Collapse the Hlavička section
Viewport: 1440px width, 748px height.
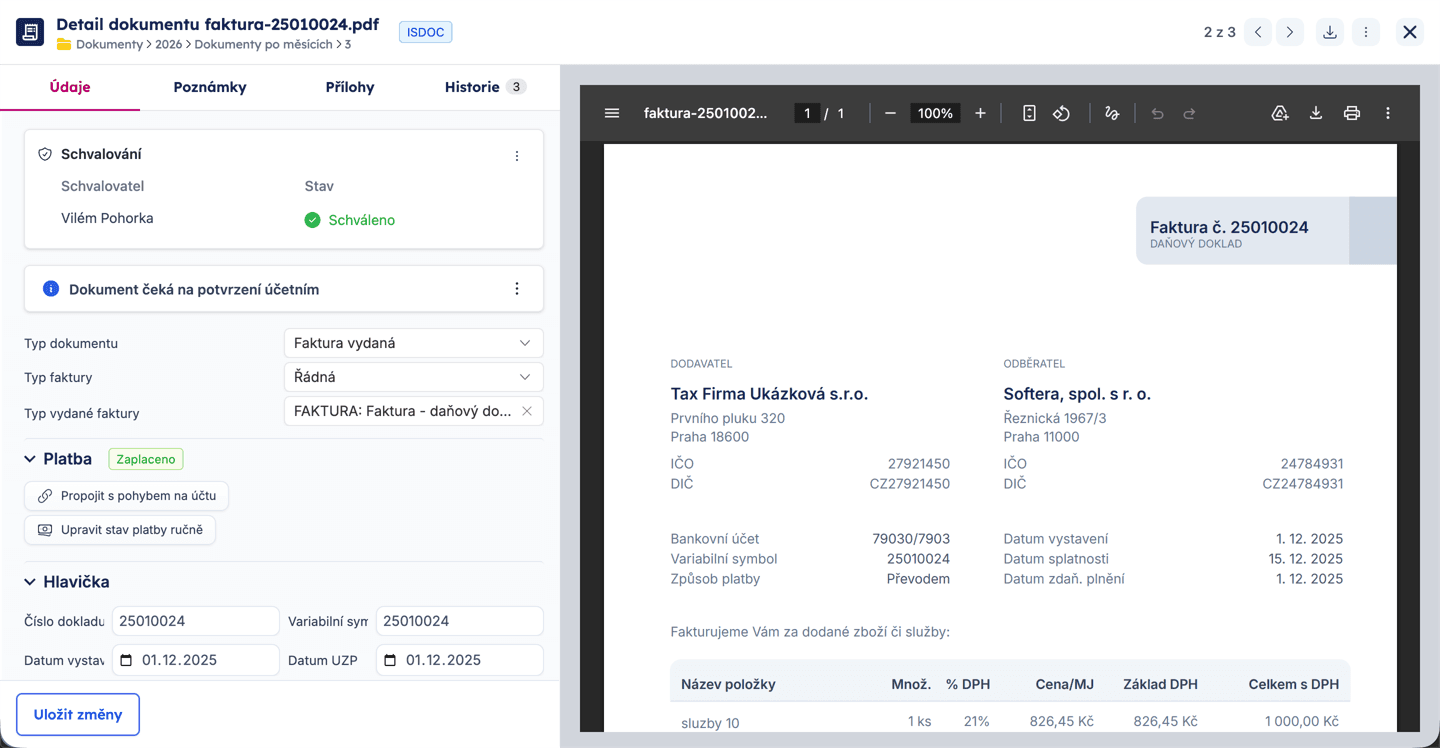[30, 582]
